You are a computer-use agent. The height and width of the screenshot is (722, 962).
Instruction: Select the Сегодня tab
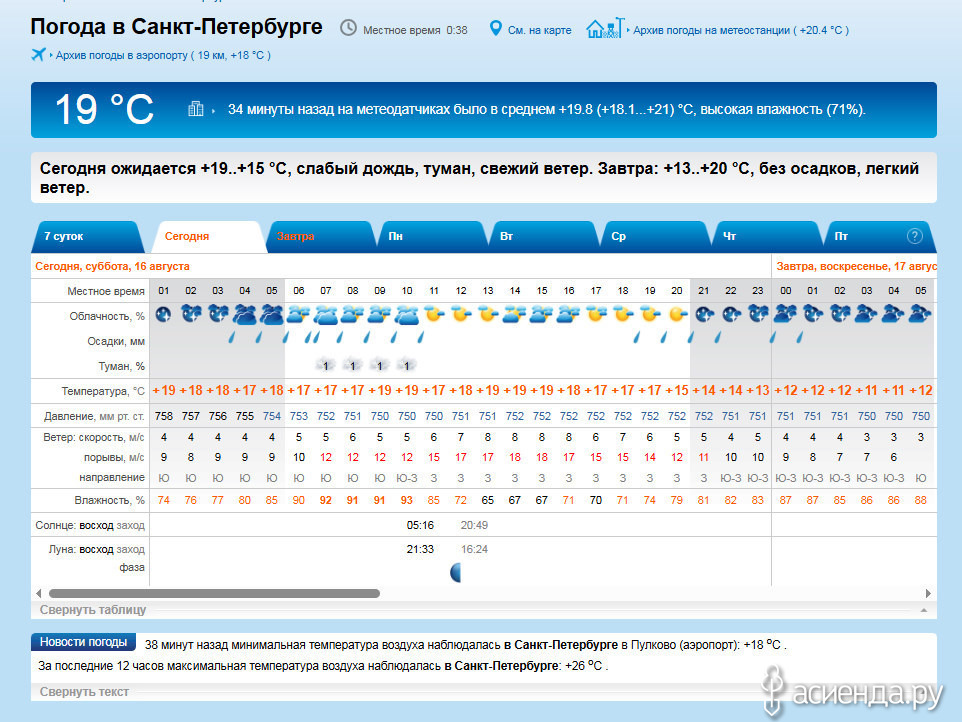[x=207, y=237]
